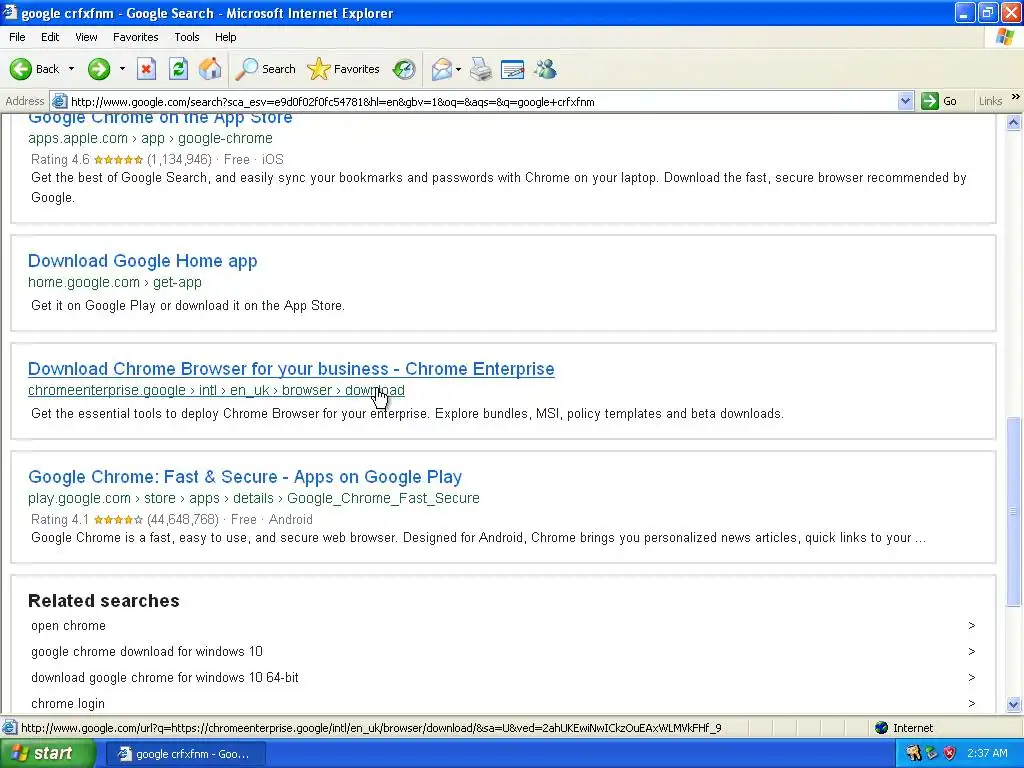Click the Mail envelope icon
The image size is (1024, 768).
tap(441, 69)
